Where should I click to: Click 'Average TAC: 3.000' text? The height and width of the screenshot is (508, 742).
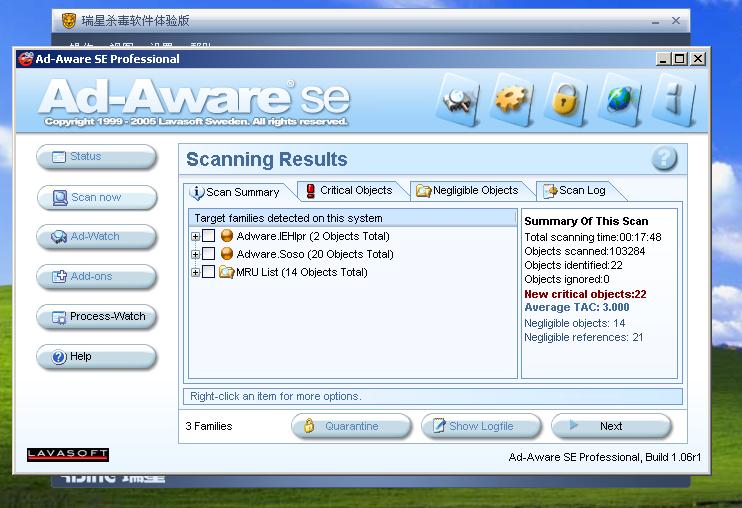[x=576, y=307]
